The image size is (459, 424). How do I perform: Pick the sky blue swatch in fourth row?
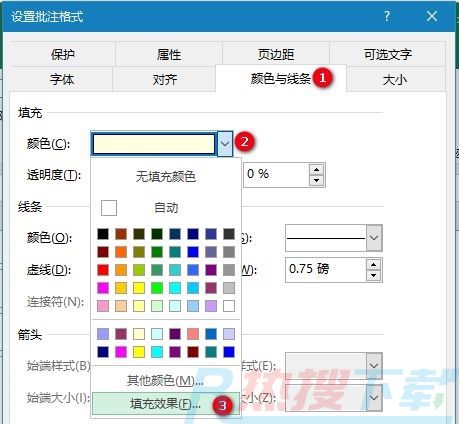193,288
